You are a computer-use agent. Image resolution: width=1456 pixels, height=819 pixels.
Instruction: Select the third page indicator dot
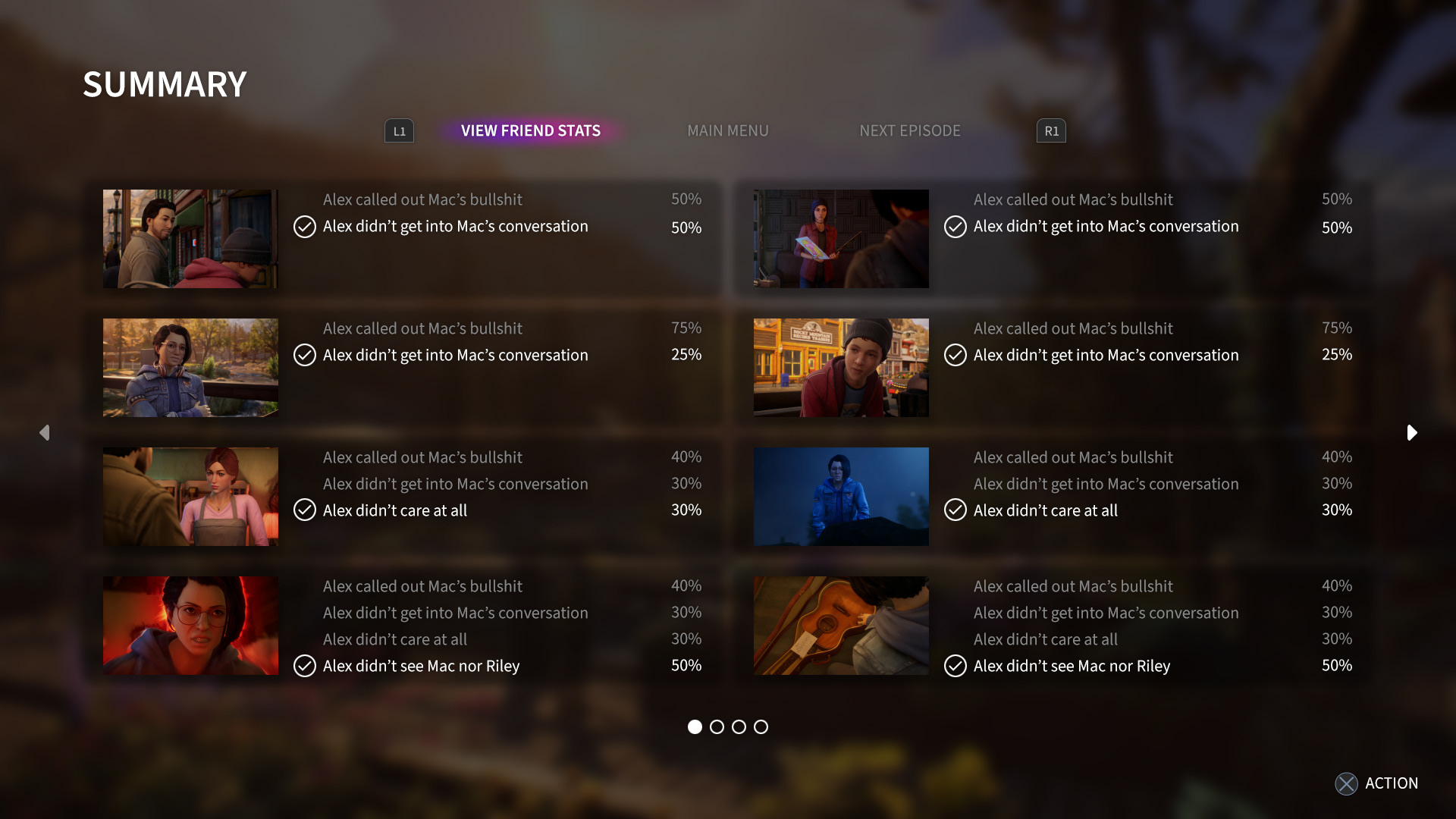739,726
